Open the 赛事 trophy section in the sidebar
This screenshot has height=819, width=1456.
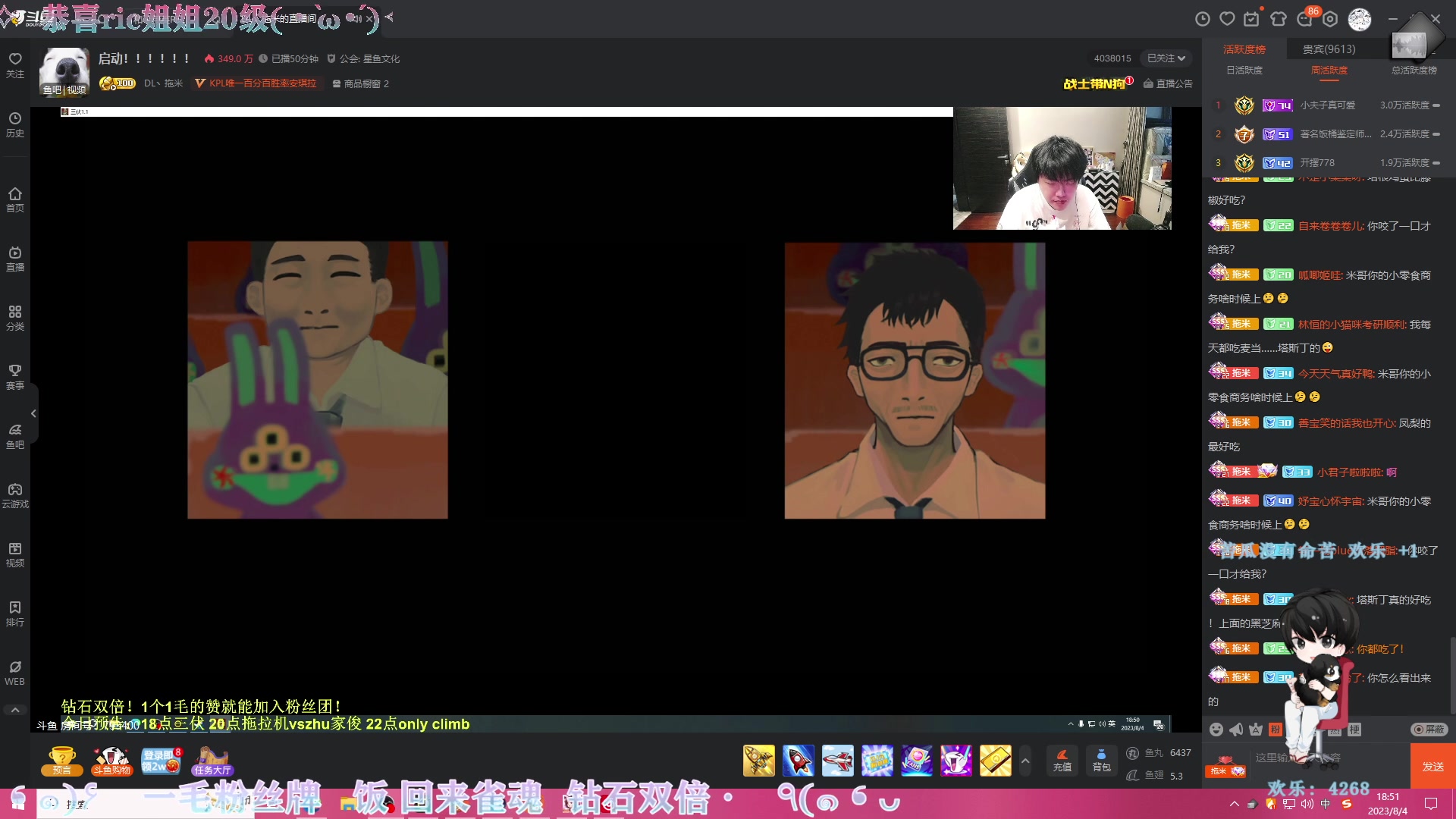pyautogui.click(x=15, y=377)
